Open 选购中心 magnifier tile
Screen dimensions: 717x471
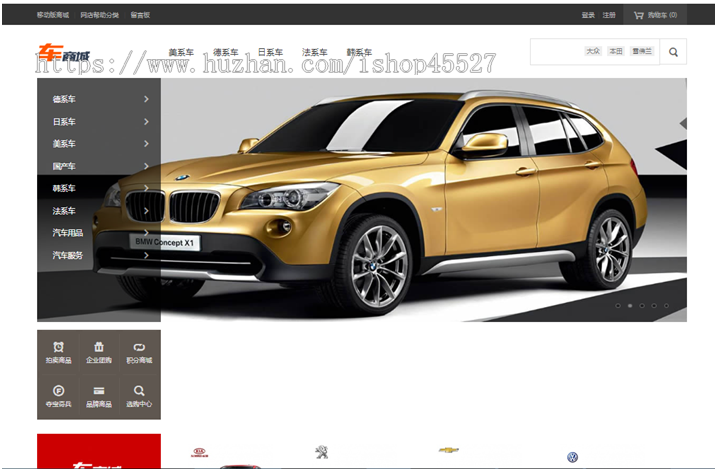[139, 396]
